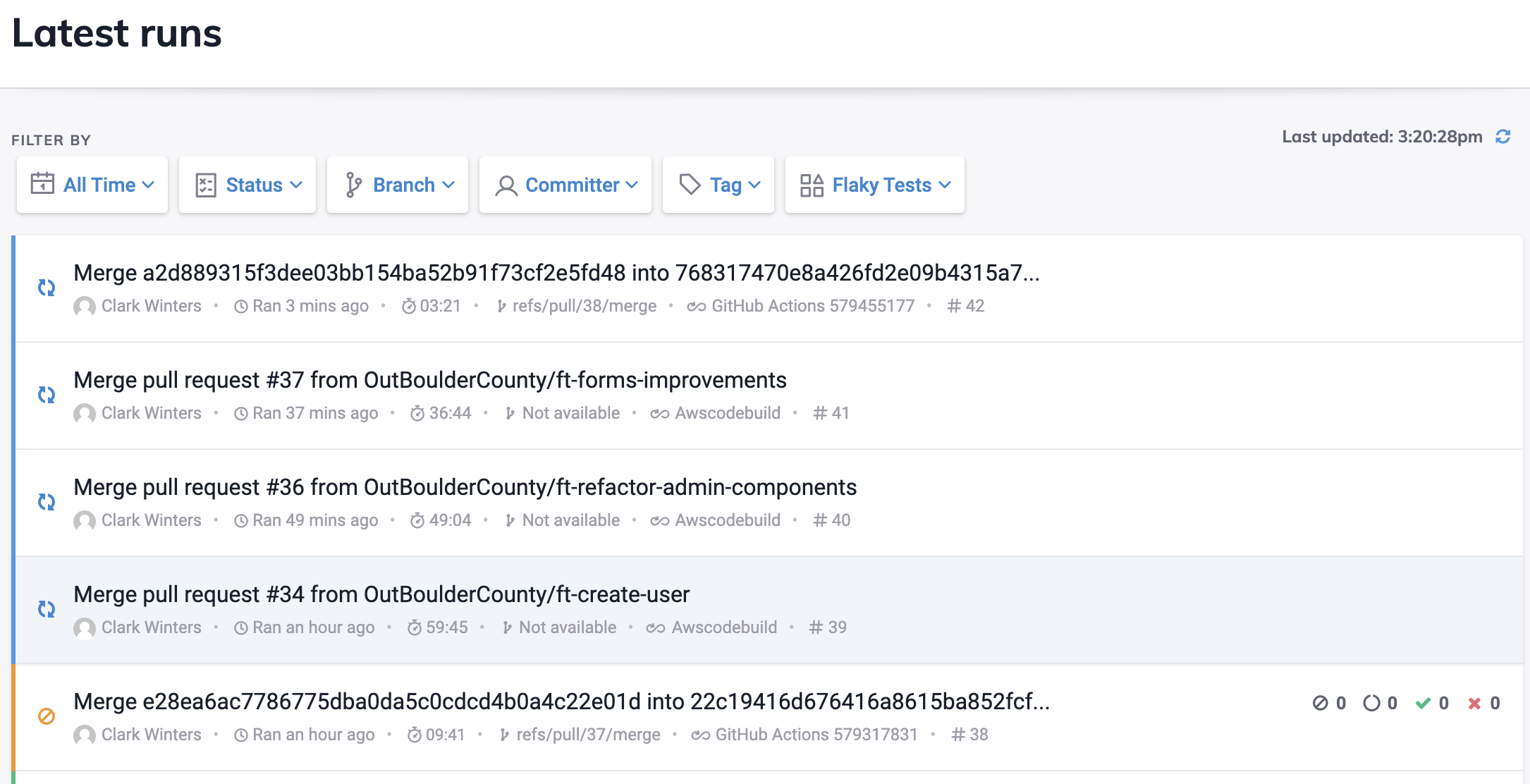The image size is (1530, 784).
Task: Click the refresh icon next to last updated time
Action: click(x=1504, y=136)
